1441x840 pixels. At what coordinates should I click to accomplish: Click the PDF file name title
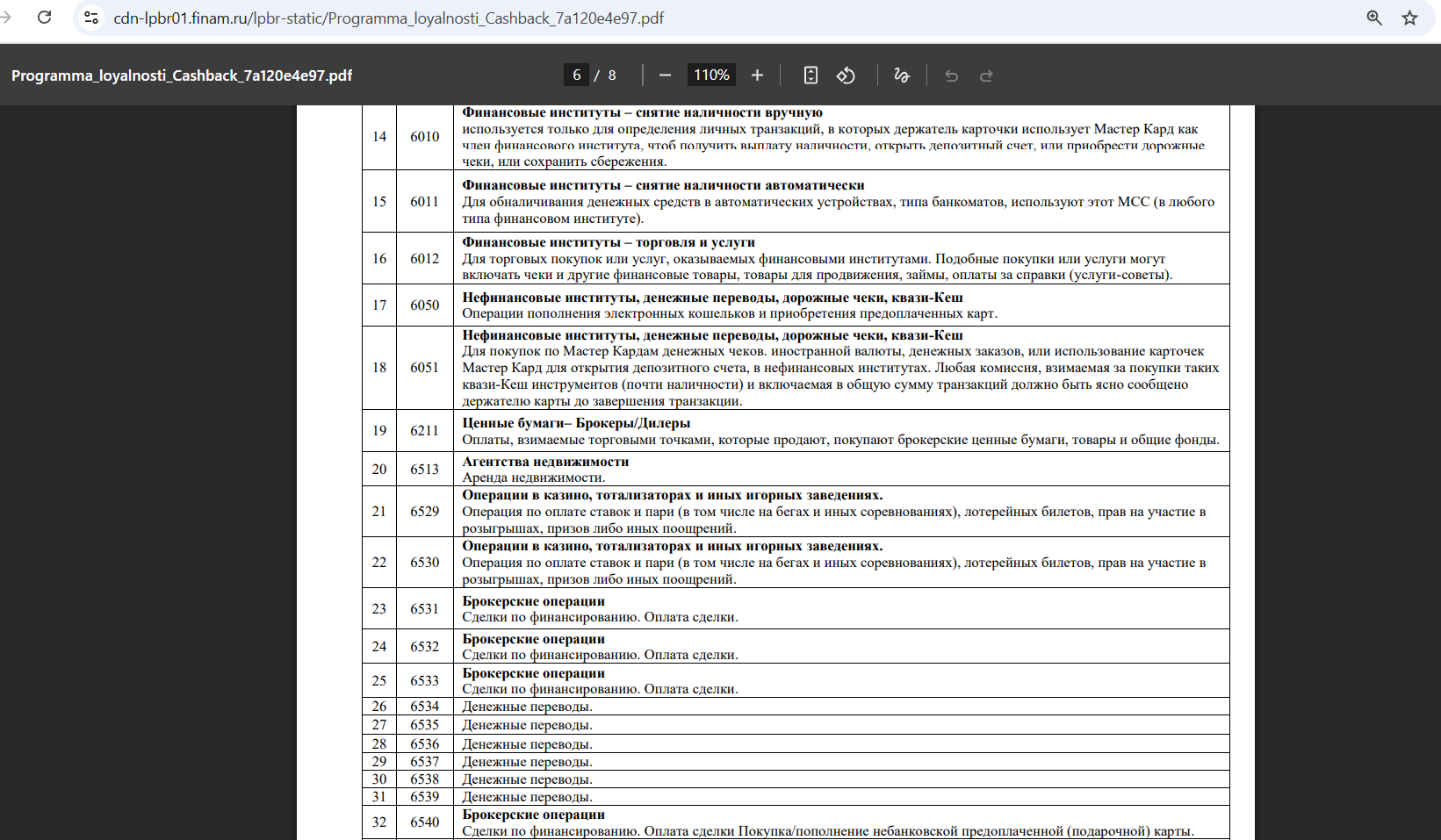(182, 75)
